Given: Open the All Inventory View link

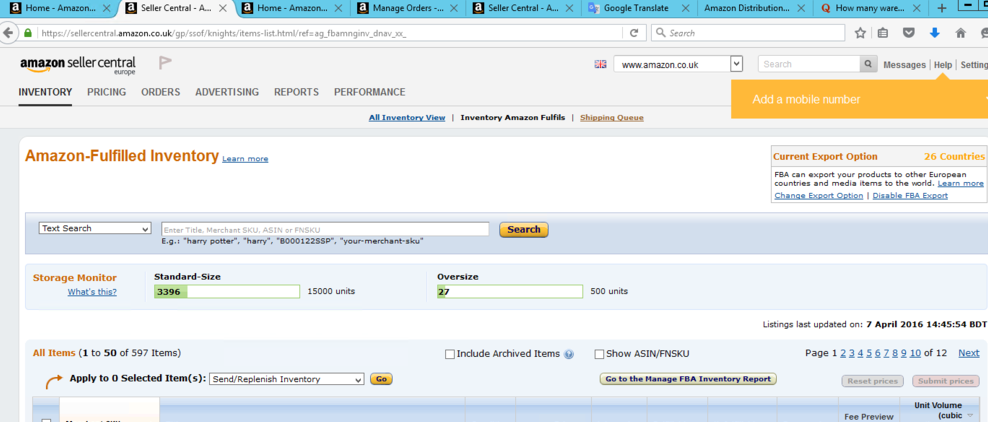Looking at the screenshot, I should coord(407,118).
